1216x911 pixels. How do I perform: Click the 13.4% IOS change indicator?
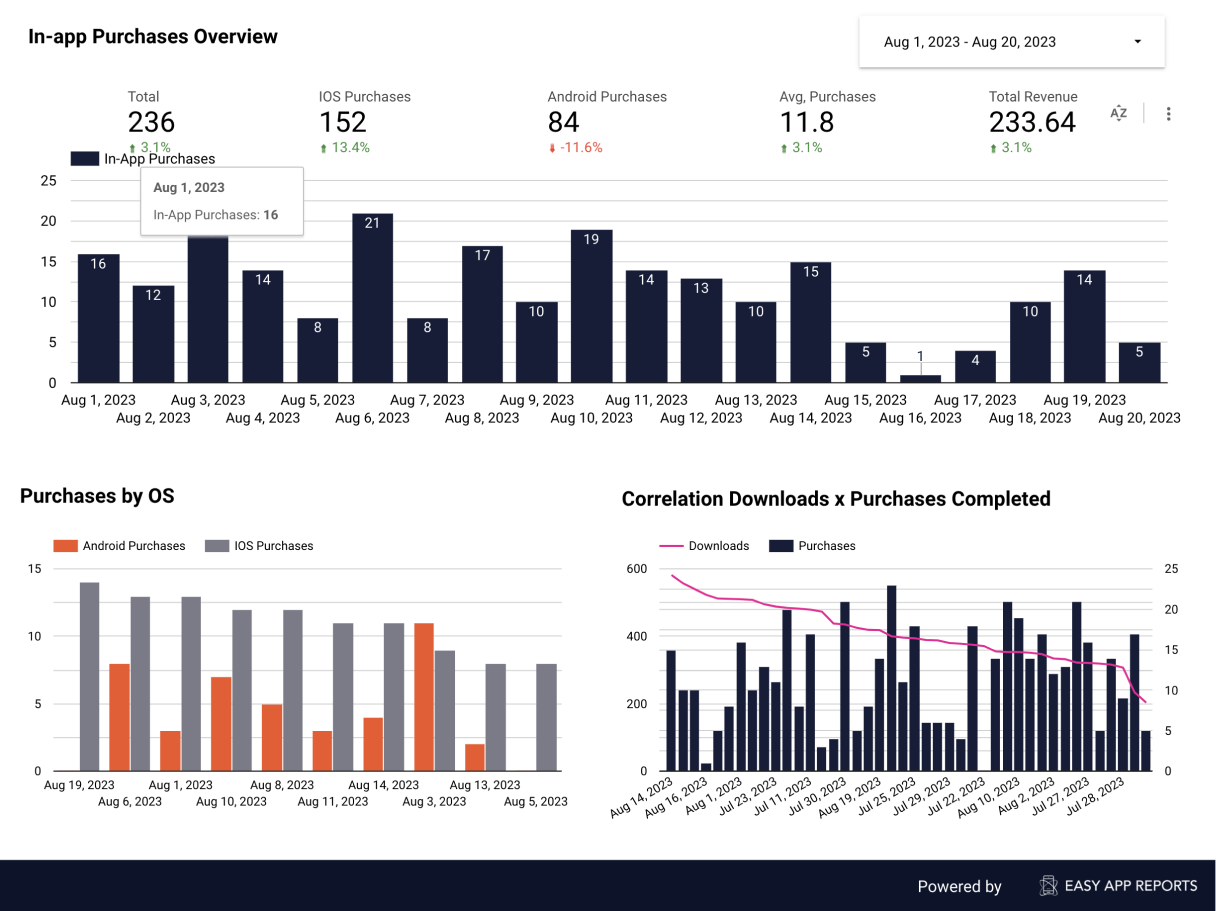pos(344,148)
